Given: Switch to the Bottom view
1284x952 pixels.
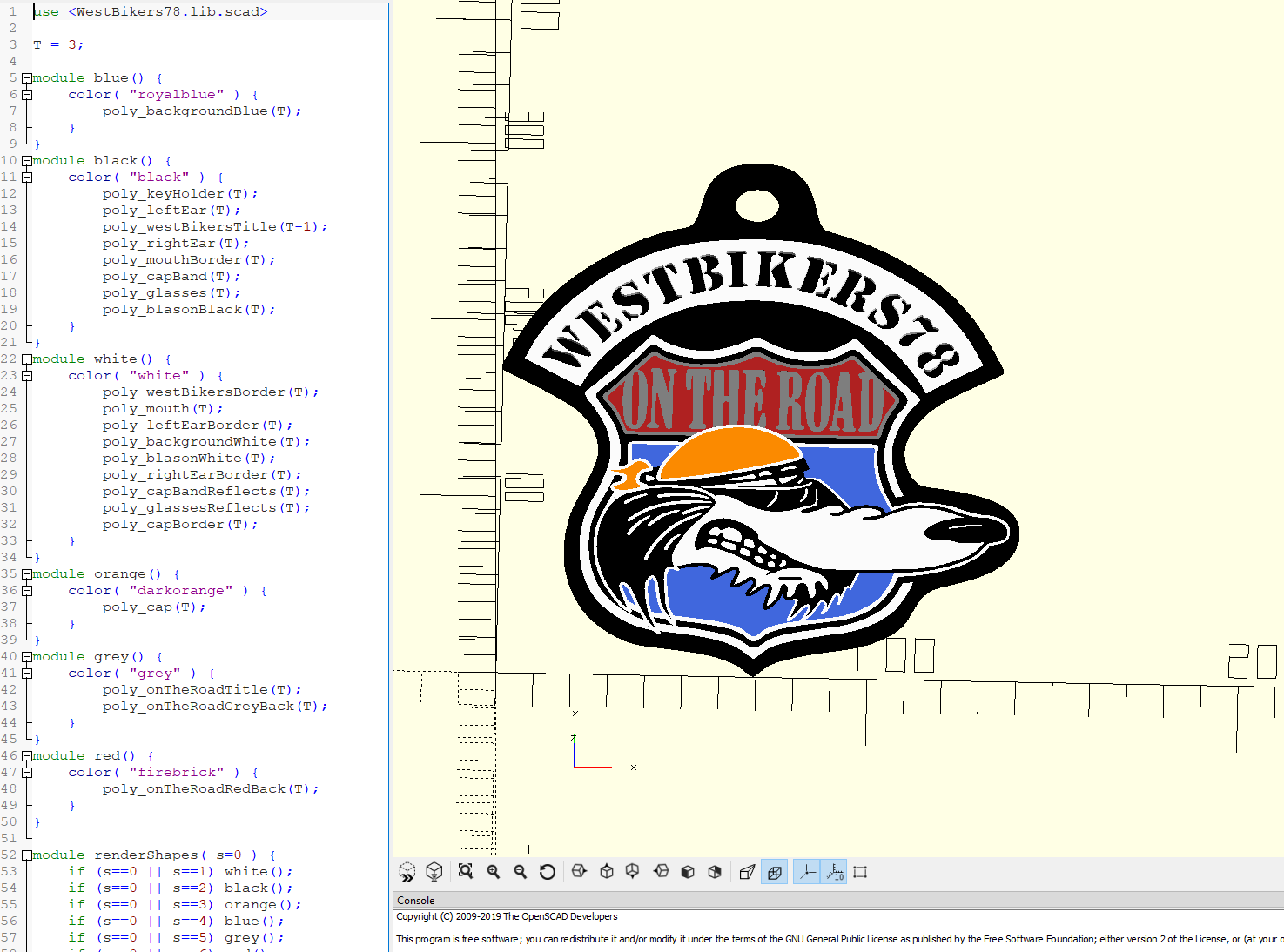Looking at the screenshot, I should 633,872.
